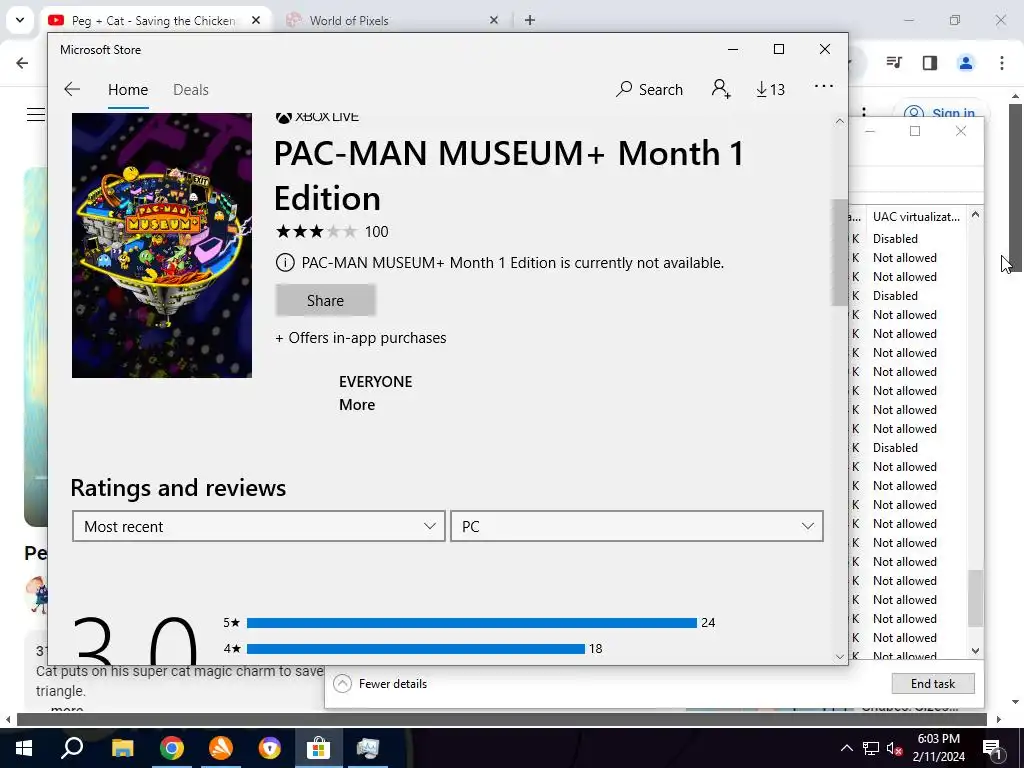The height and width of the screenshot is (768, 1024).
Task: Click the muted volume icon in tray
Action: (895, 748)
